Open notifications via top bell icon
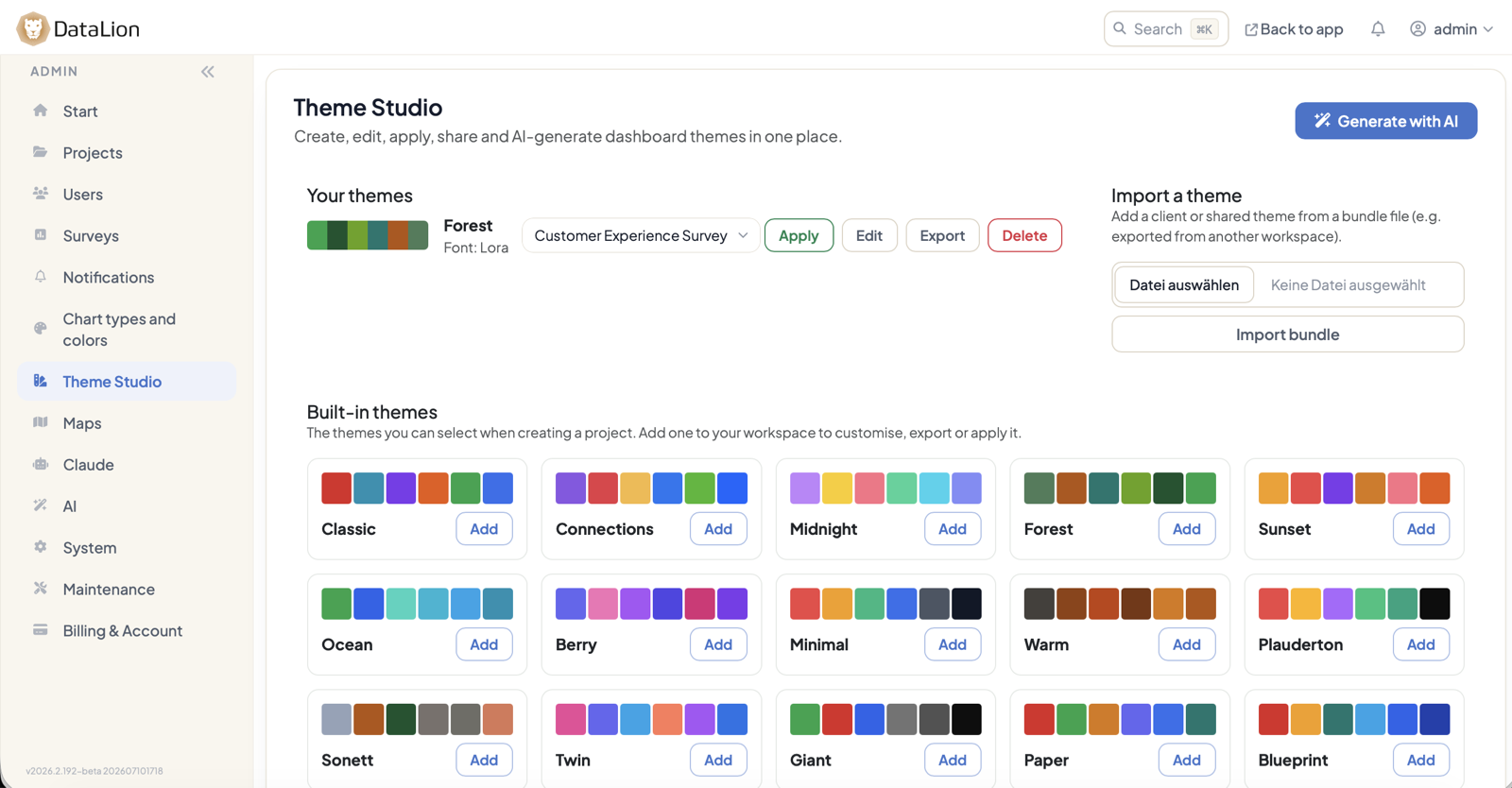 click(x=1378, y=29)
